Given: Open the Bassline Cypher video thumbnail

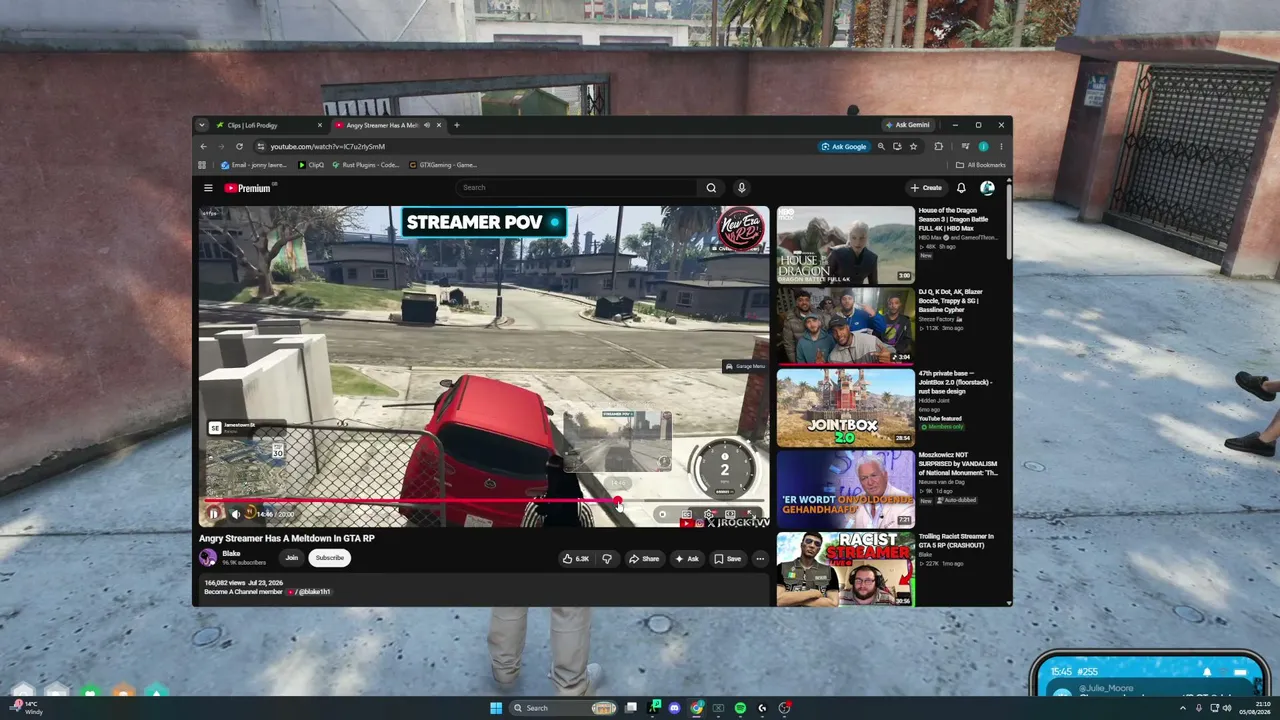Looking at the screenshot, I should pyautogui.click(x=845, y=326).
